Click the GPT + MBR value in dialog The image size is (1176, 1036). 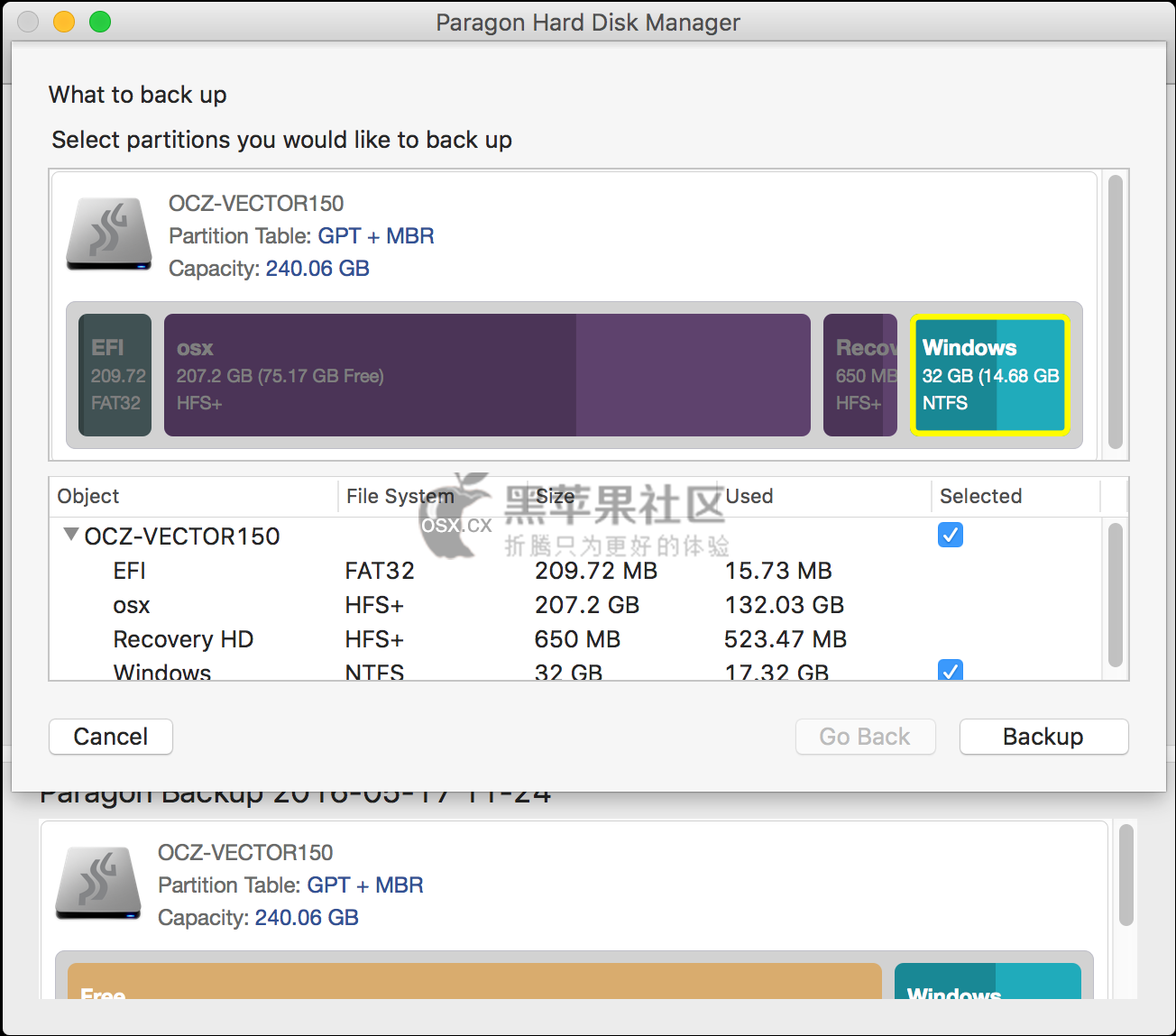click(x=376, y=236)
